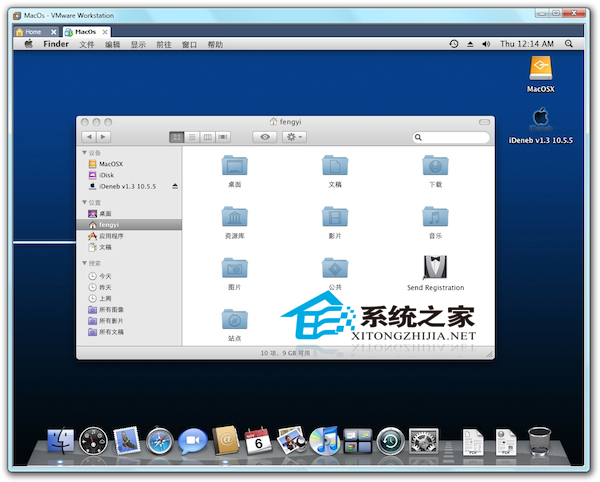600x482 pixels.
Task: Switch Finder to Cover Flow view
Action: point(222,136)
